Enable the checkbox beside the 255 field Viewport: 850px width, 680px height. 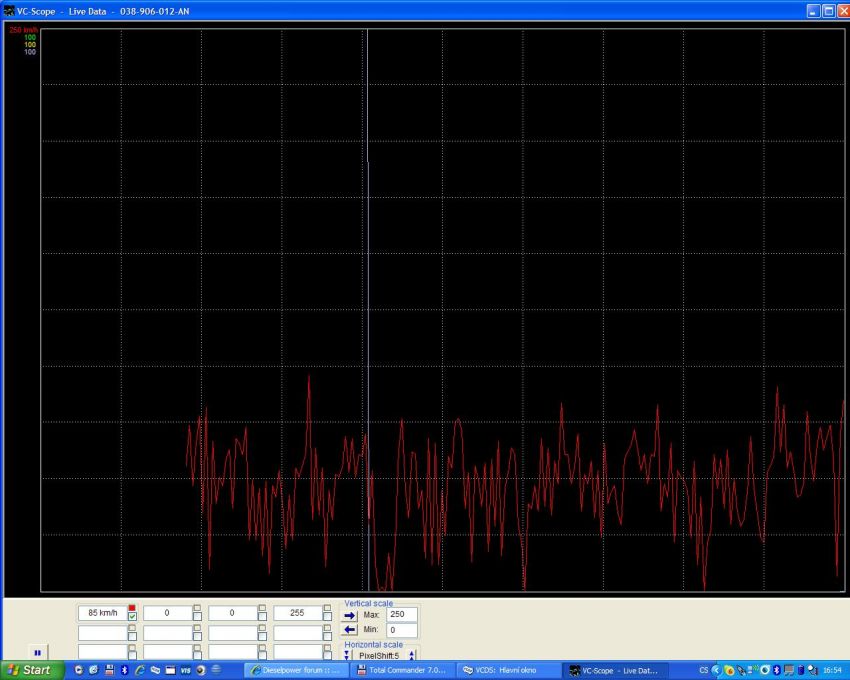click(x=327, y=617)
